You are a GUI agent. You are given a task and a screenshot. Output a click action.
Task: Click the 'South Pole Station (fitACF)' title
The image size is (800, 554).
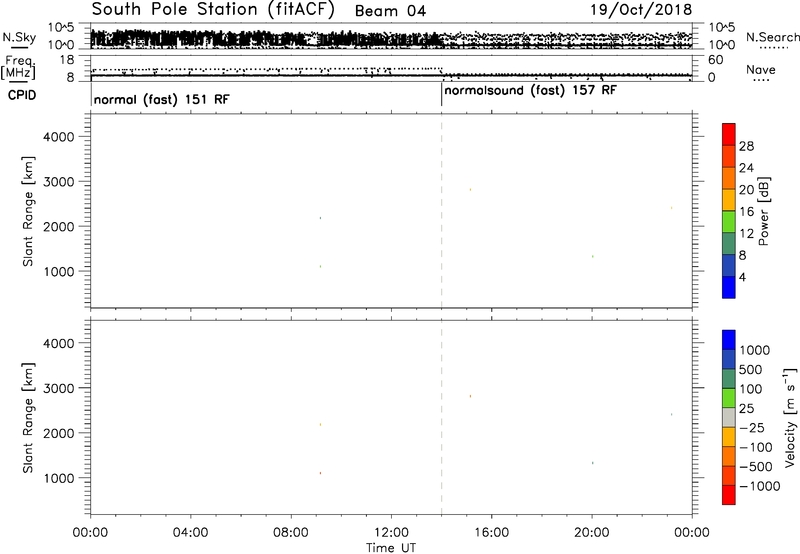213,10
